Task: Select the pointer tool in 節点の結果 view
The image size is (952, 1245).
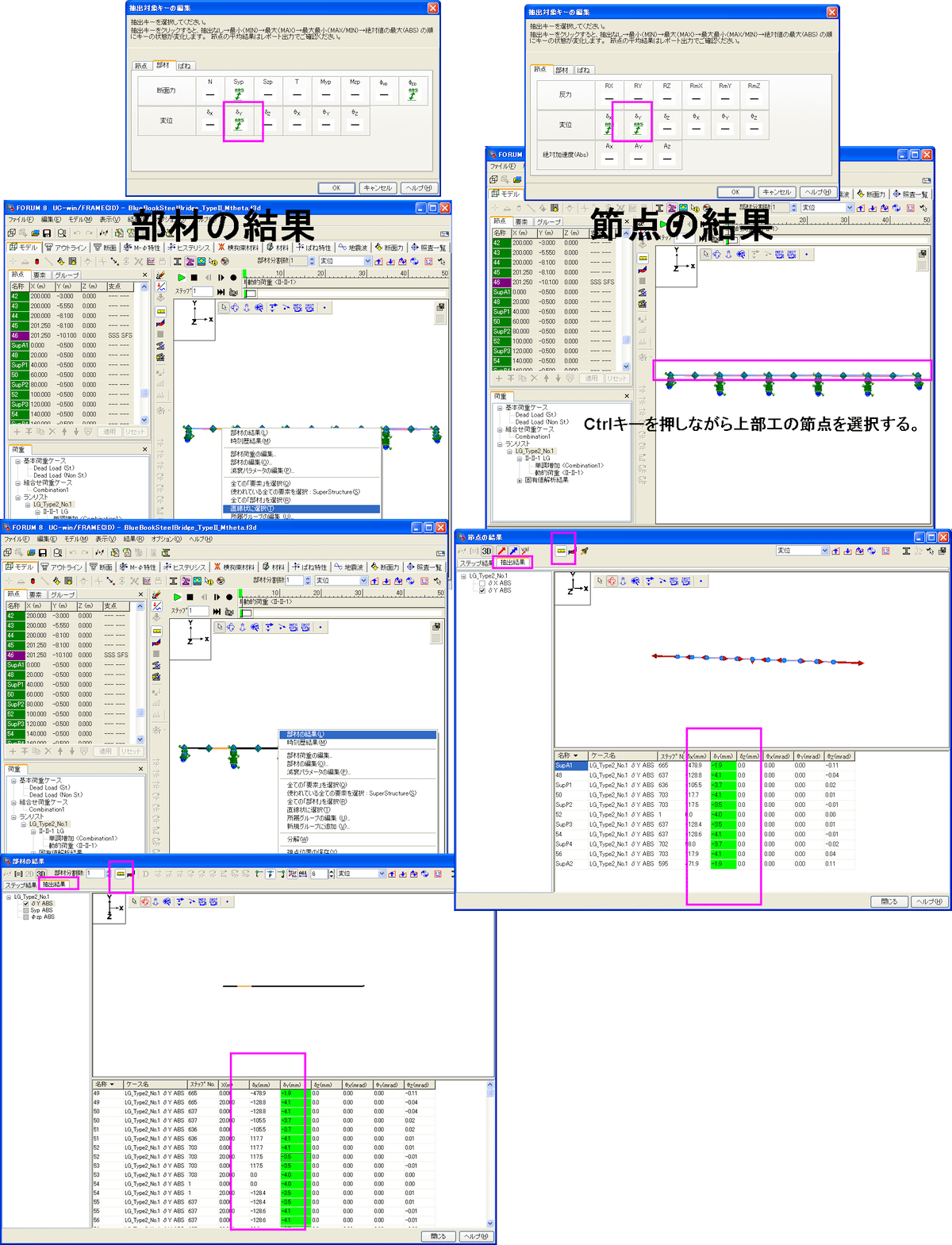Action: (600, 581)
